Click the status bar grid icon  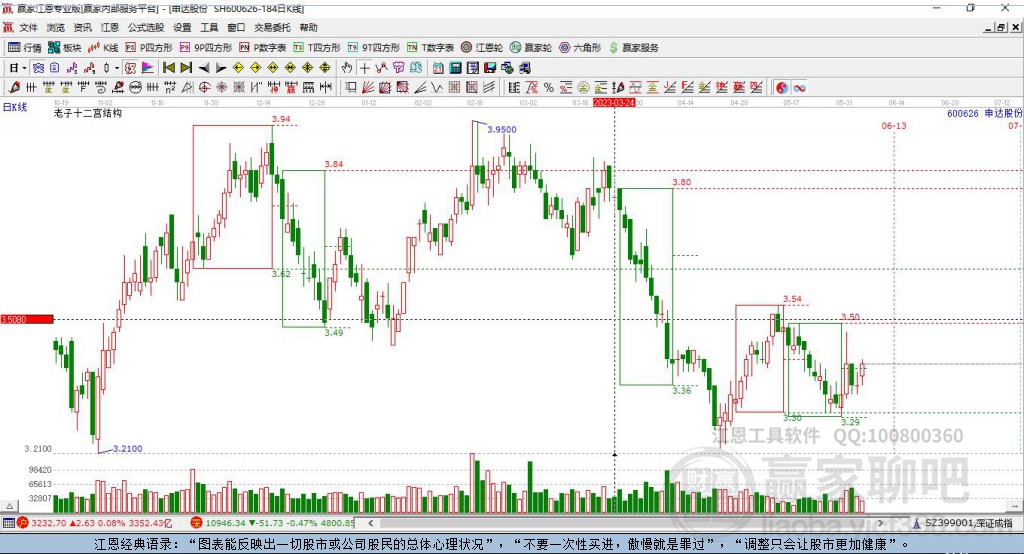coord(8,523)
